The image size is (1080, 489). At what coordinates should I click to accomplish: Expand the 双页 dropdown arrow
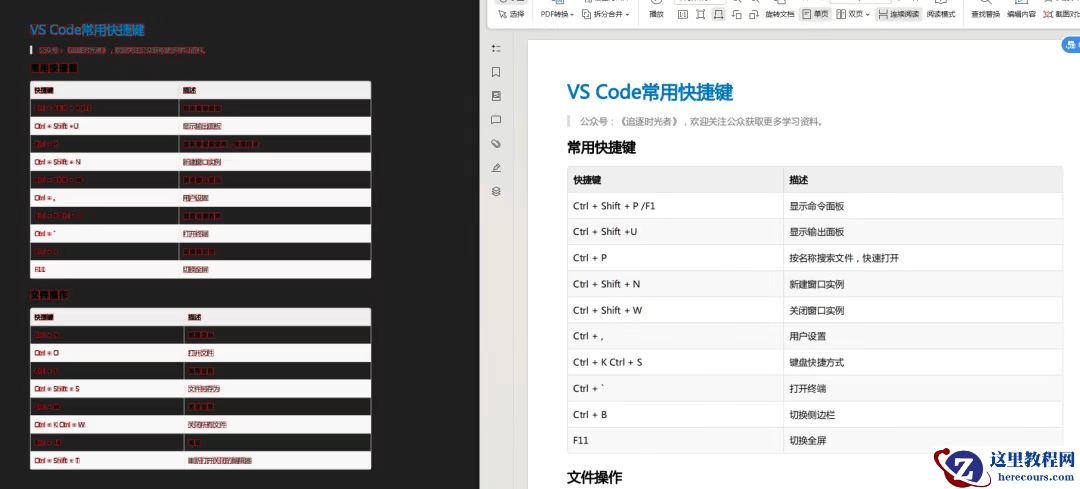pyautogui.click(x=868, y=14)
